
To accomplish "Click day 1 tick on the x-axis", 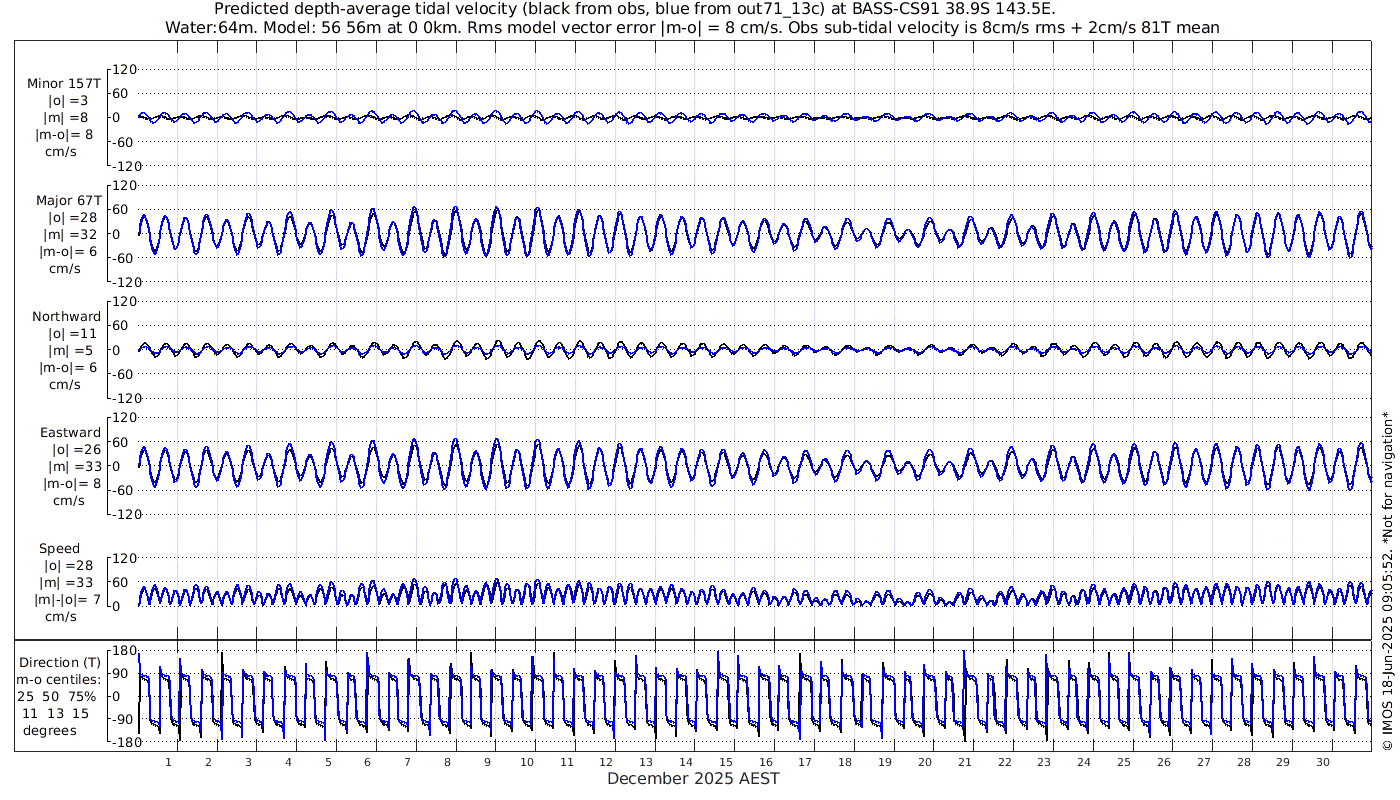I will [169, 762].
